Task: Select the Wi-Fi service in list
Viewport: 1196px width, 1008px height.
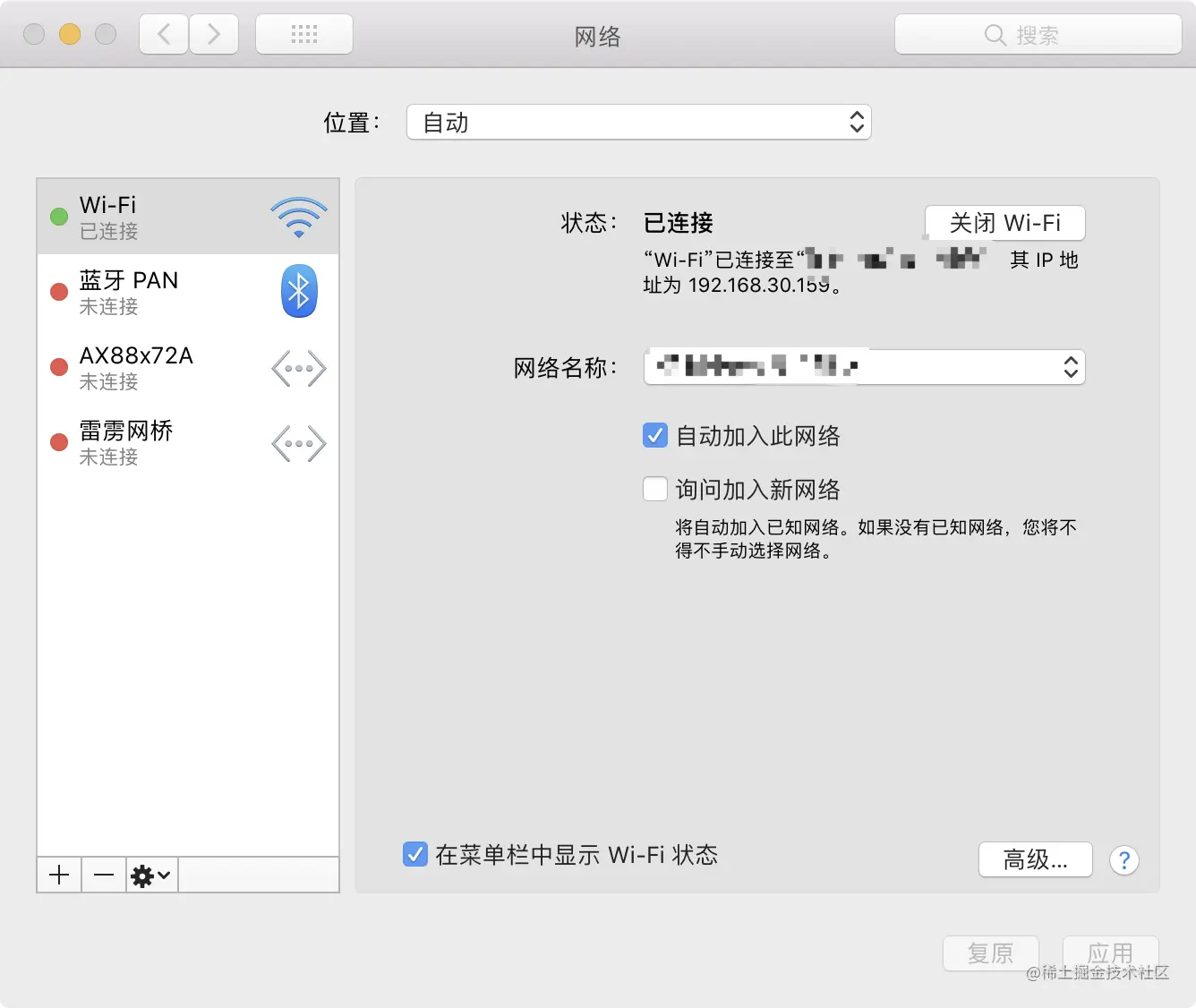Action: [x=188, y=217]
